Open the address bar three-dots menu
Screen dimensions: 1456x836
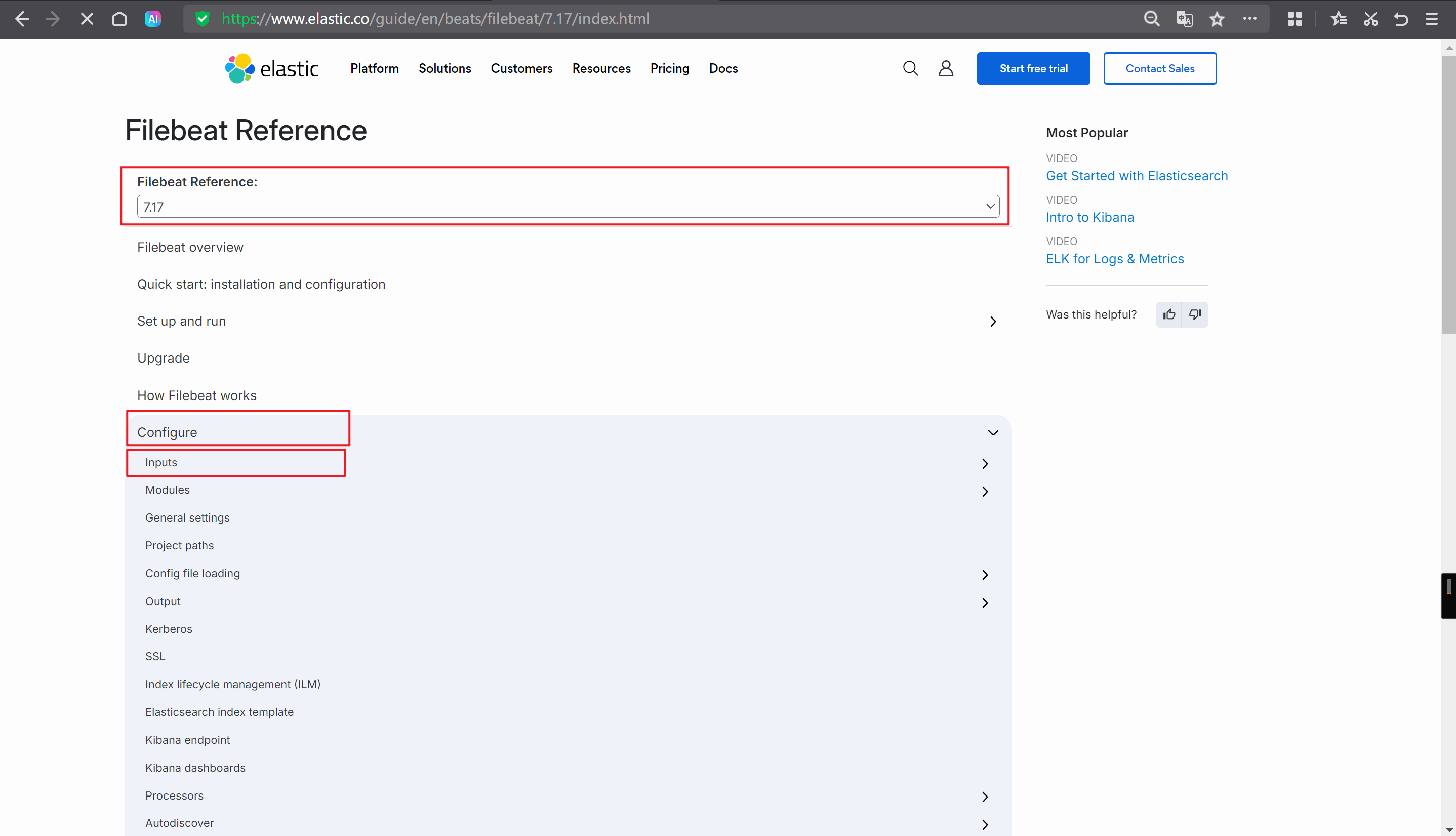coord(1249,19)
